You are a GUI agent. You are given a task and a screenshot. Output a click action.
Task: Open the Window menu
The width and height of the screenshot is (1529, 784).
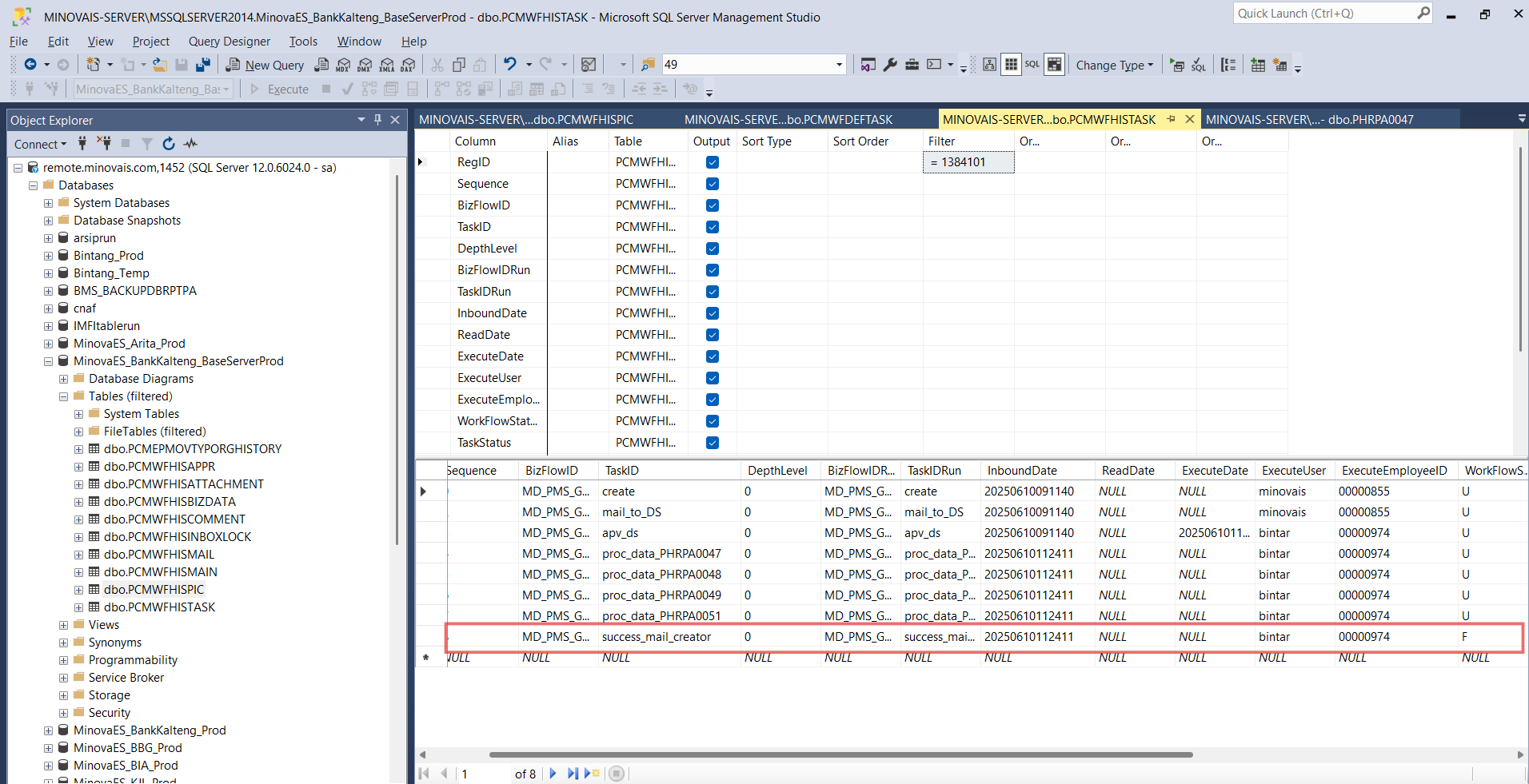(x=359, y=42)
